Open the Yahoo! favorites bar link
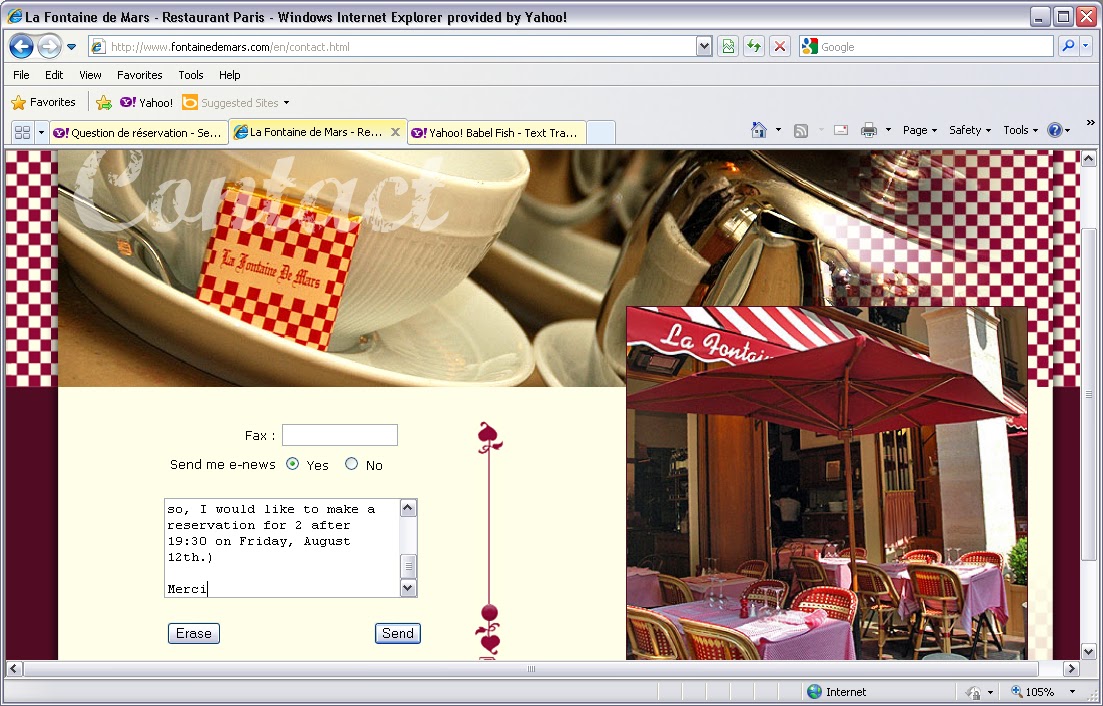 click(x=146, y=103)
